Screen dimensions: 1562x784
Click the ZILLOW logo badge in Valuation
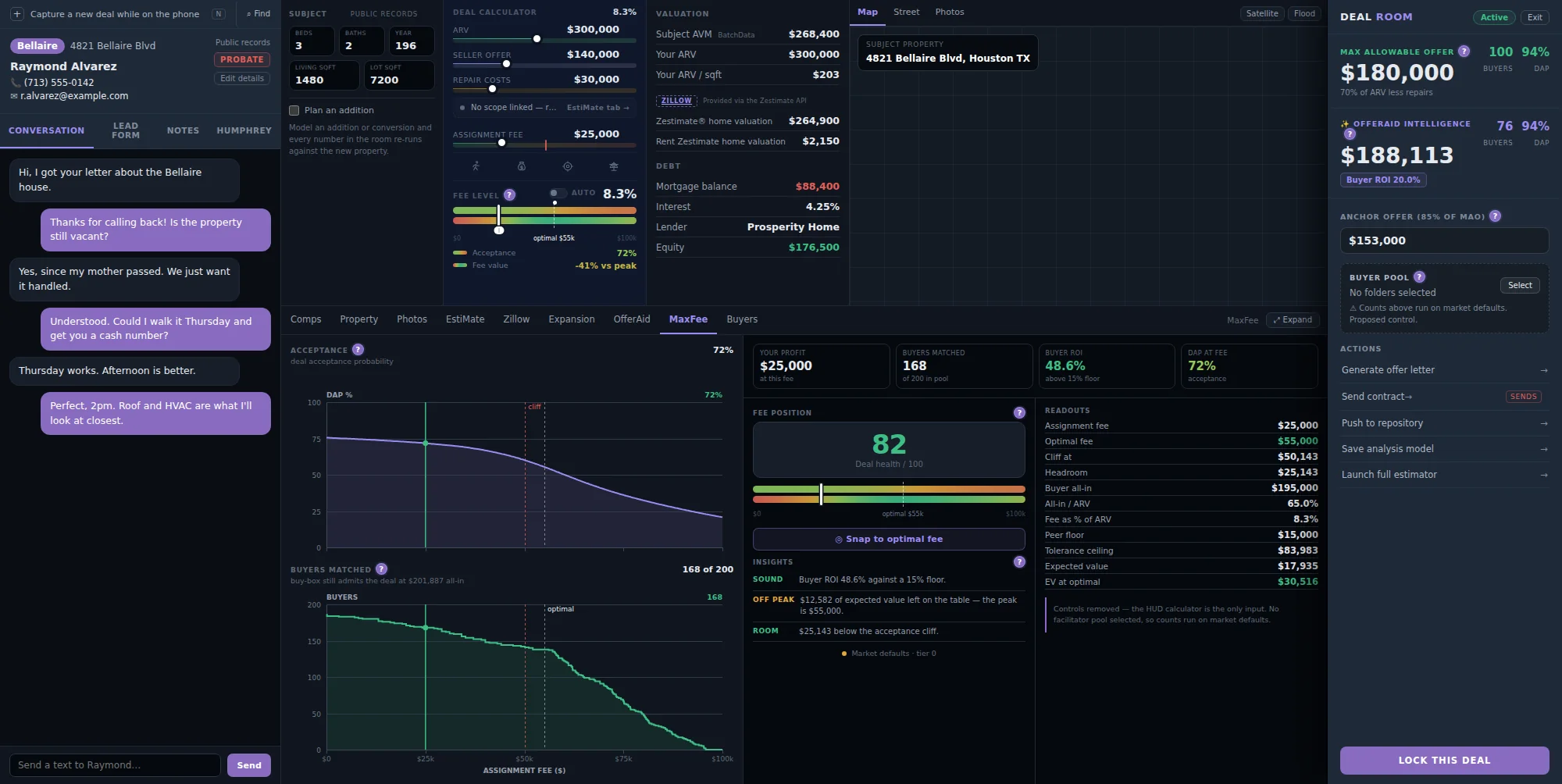(x=676, y=101)
